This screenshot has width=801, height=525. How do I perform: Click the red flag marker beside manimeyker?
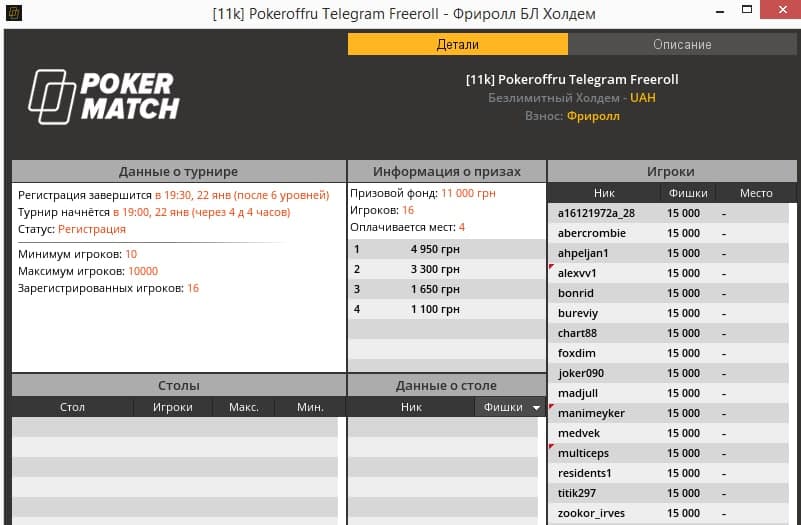tap(551, 406)
